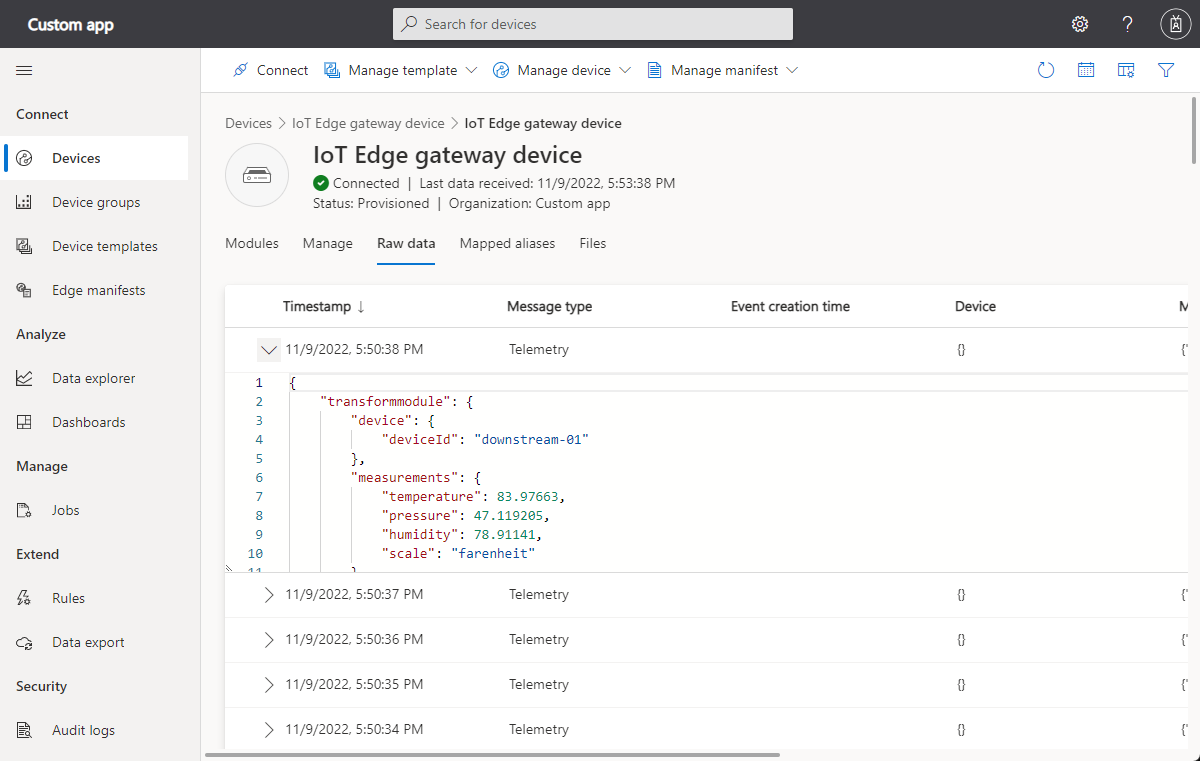Click the "downstream-01" value in JSON
The image size is (1200, 761).
tap(531, 439)
